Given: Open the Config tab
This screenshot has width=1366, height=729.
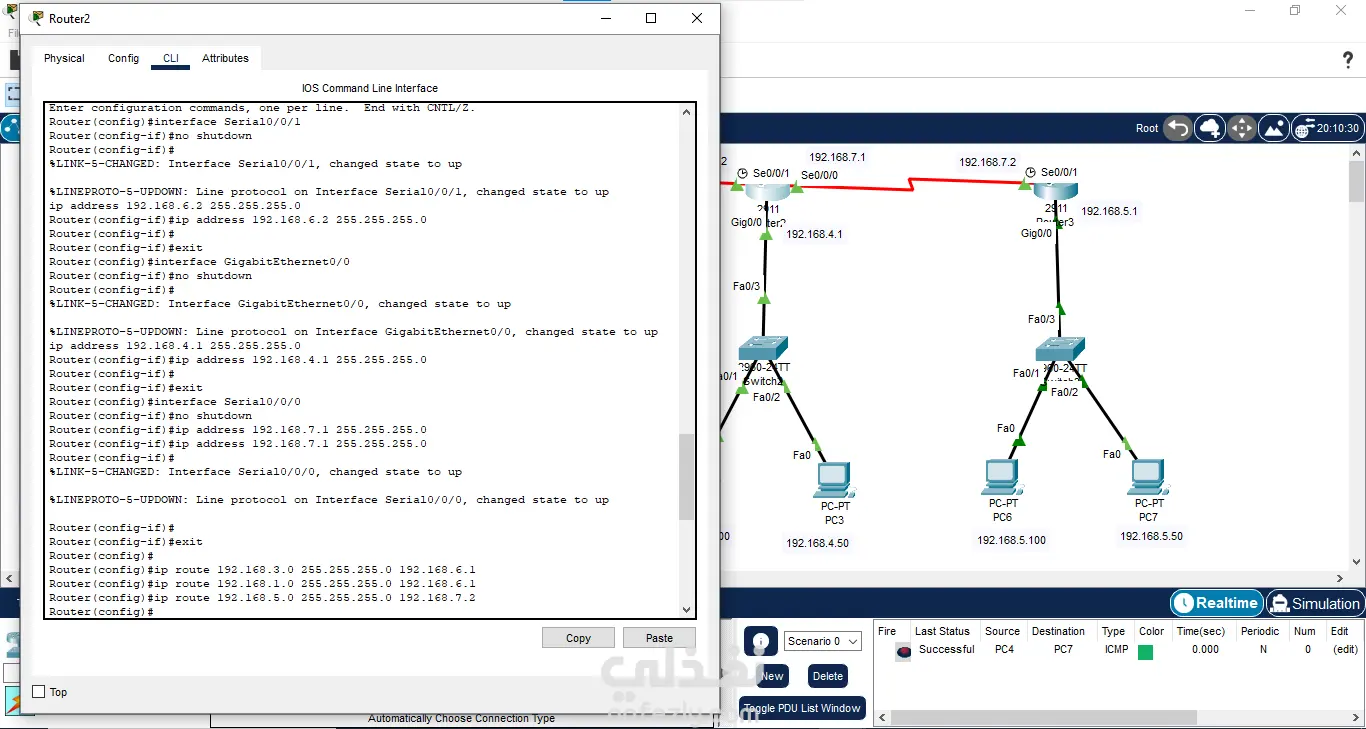Looking at the screenshot, I should (123, 58).
